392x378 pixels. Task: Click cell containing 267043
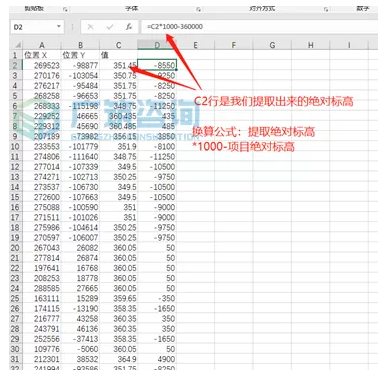point(42,248)
